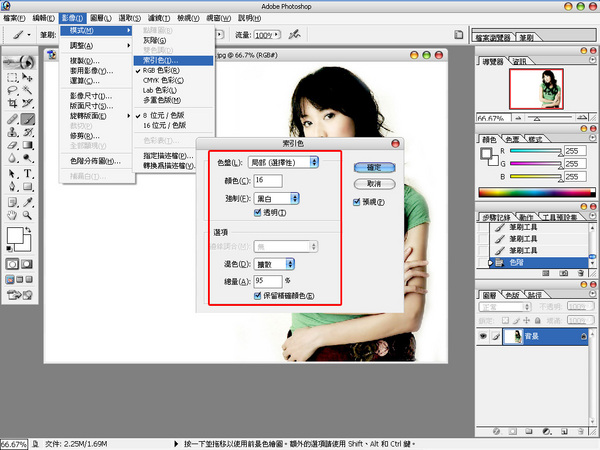Toggle the 透明 checkbox in dialog
The height and width of the screenshot is (450, 600).
258,212
